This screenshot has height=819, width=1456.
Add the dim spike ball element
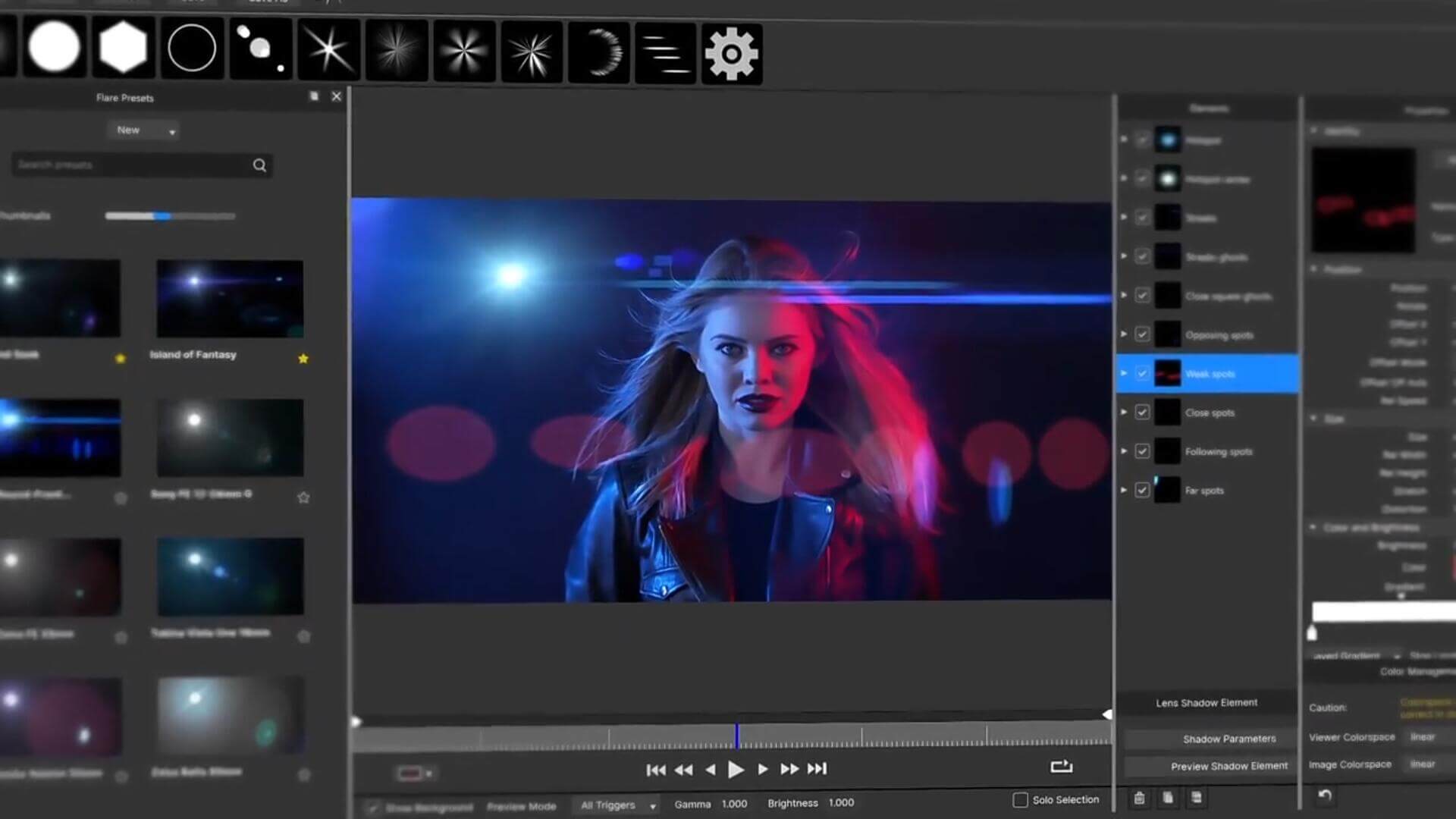click(x=397, y=51)
